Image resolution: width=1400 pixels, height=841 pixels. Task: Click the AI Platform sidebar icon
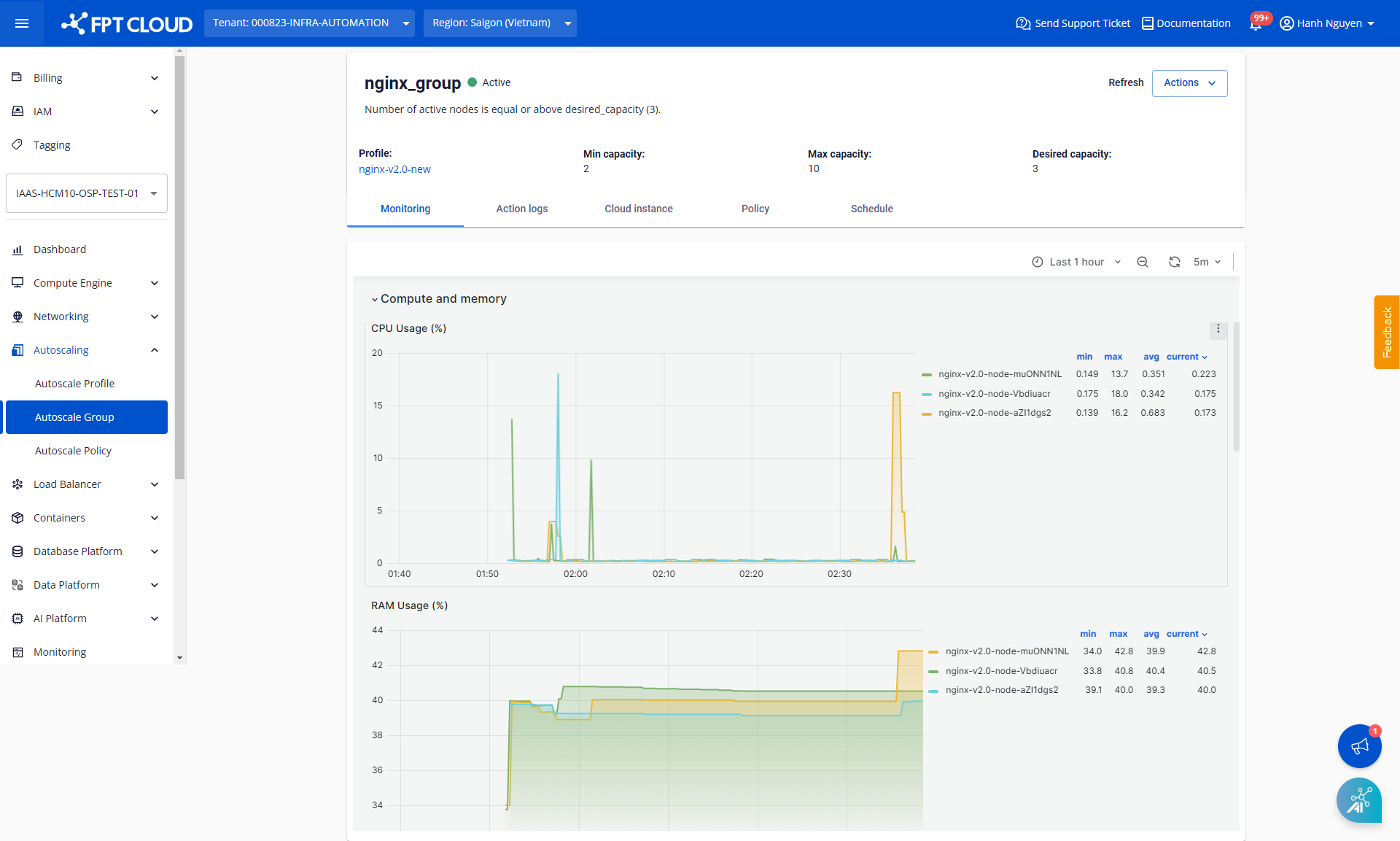coord(17,618)
